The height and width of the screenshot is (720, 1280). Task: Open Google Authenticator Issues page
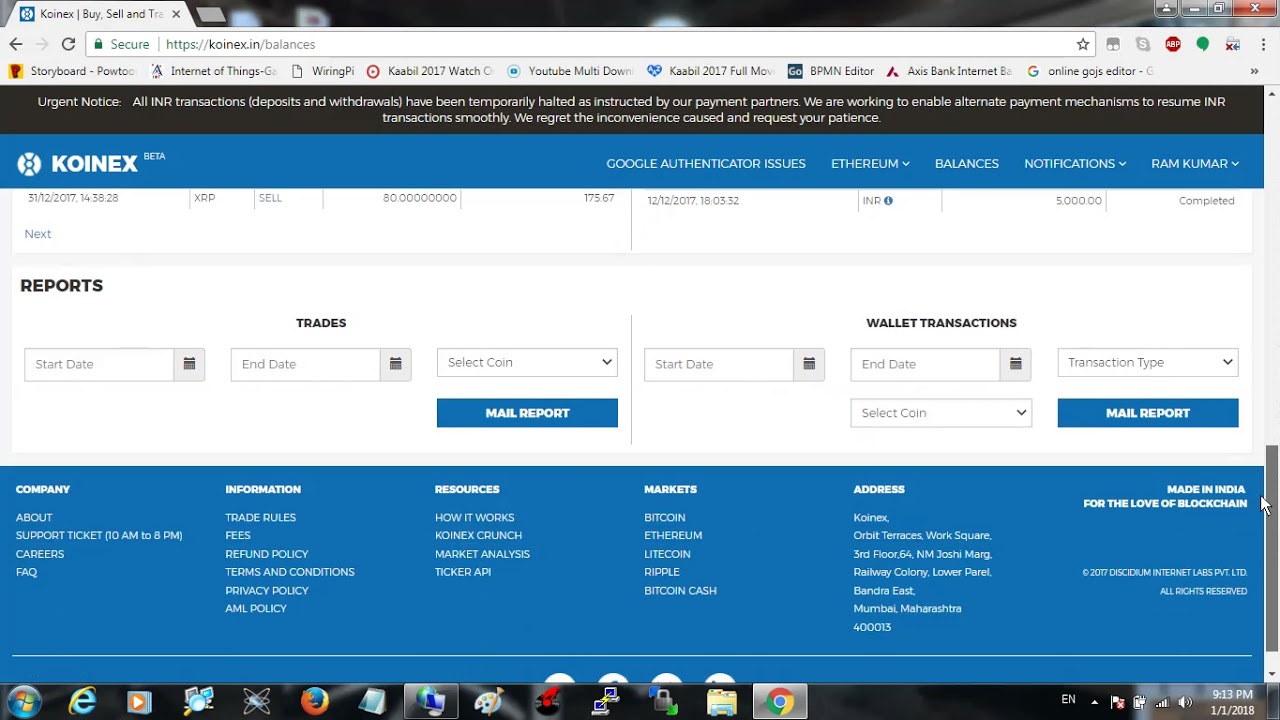(x=706, y=164)
